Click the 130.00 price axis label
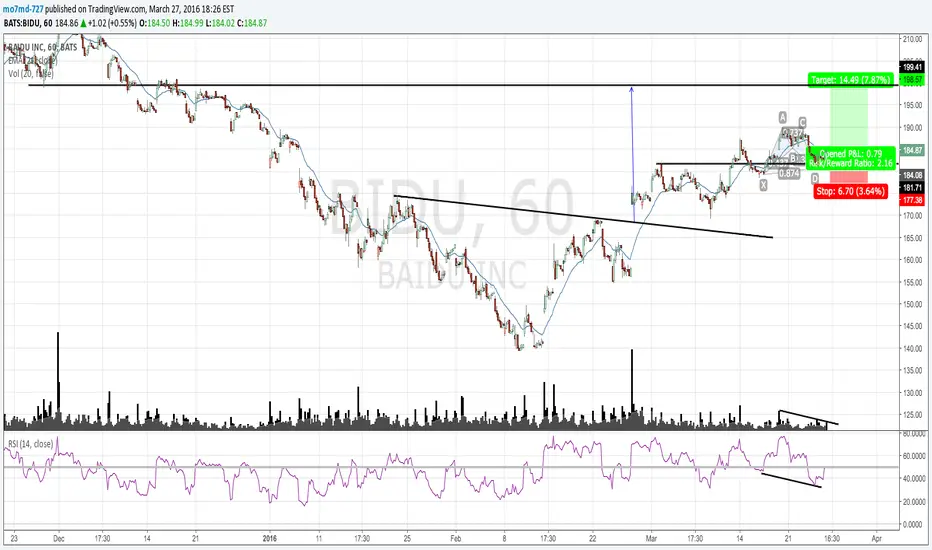This screenshot has height=550, width=932. (x=912, y=392)
